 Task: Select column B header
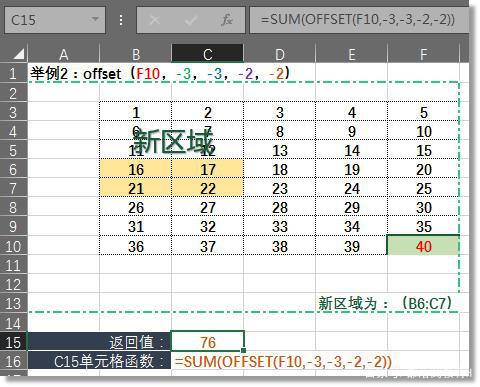pos(136,54)
